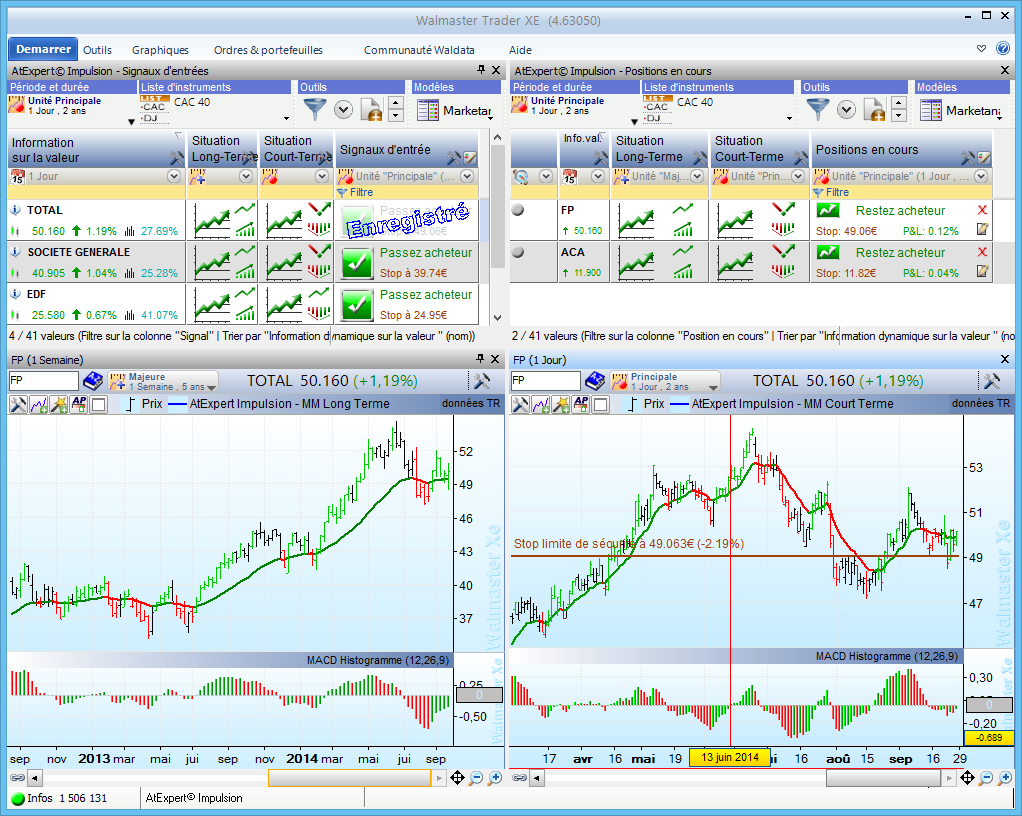1022x816 pixels.
Task: Toggle the empty square box in daily chart toolbar
Action: 600,405
